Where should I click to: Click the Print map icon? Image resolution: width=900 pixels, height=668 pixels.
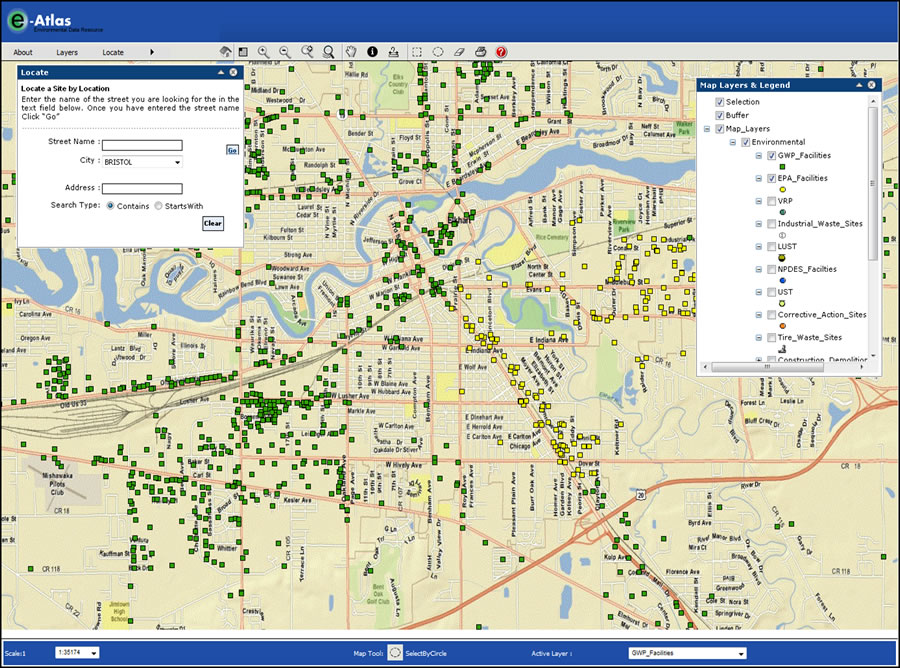pos(481,51)
